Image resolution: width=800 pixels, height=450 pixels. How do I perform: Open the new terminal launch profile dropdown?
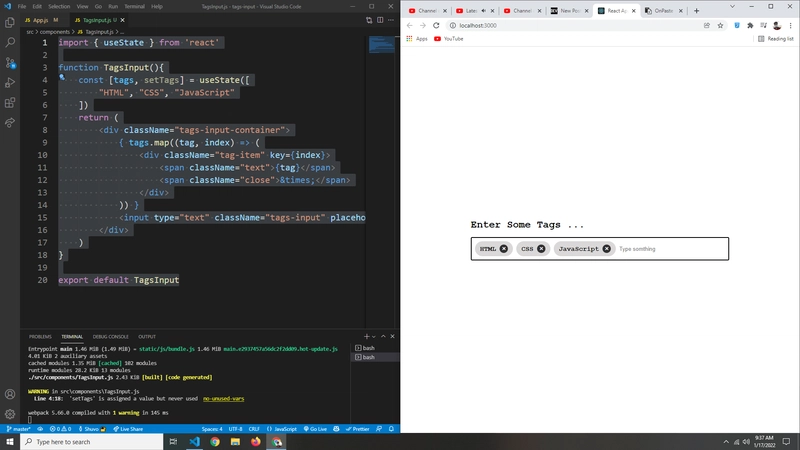(373, 336)
